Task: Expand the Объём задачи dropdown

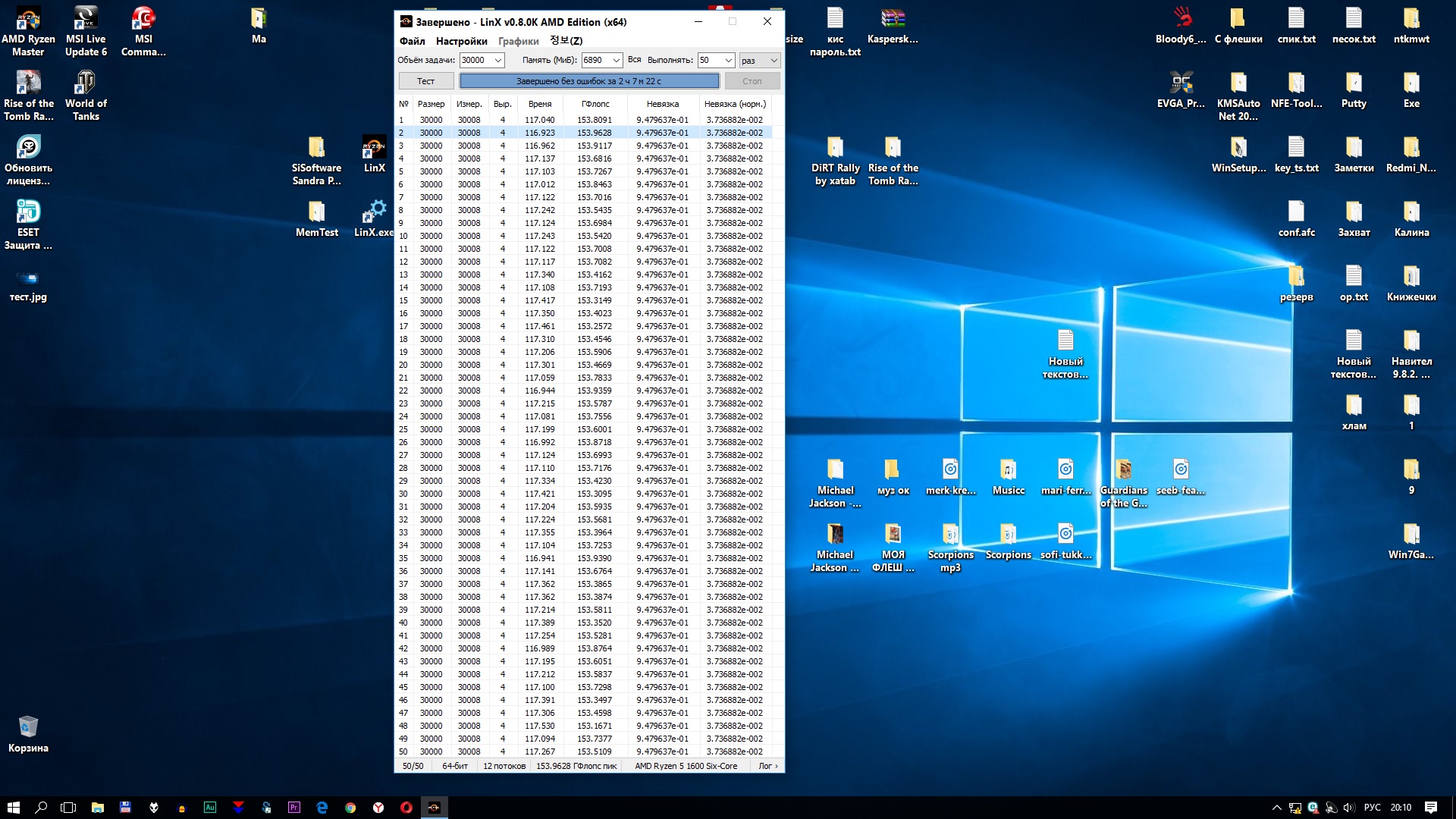Action: (x=498, y=61)
